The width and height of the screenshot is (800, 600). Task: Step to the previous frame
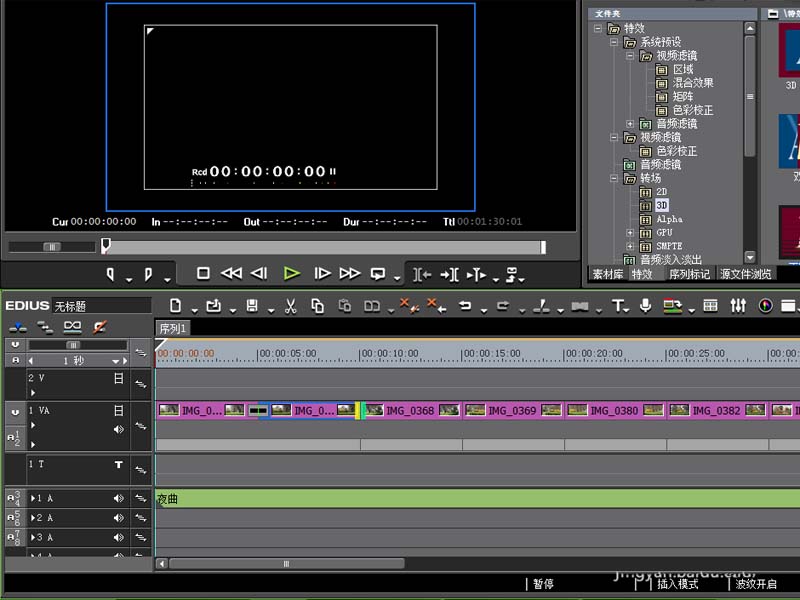point(259,273)
